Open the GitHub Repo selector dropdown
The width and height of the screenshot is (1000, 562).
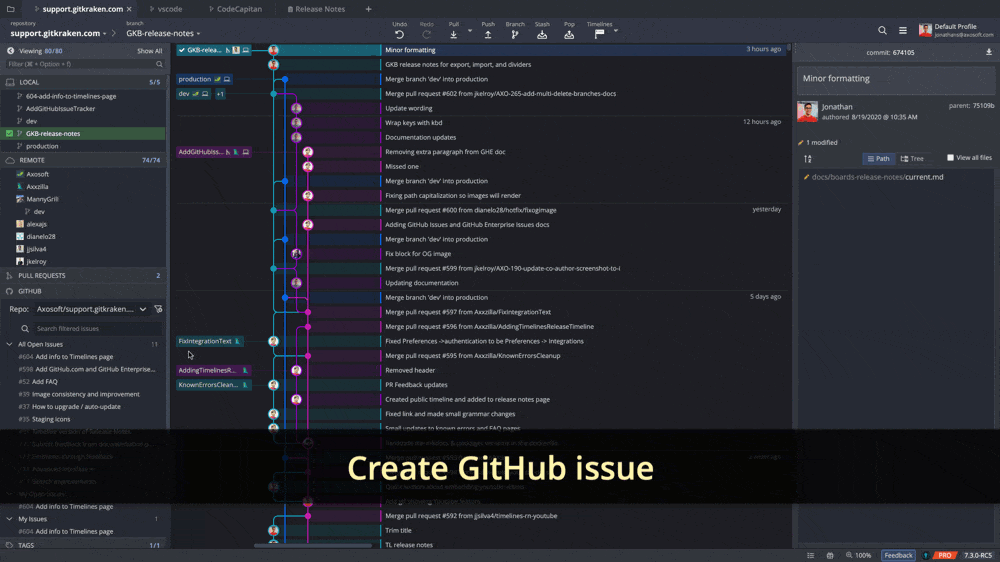point(91,309)
